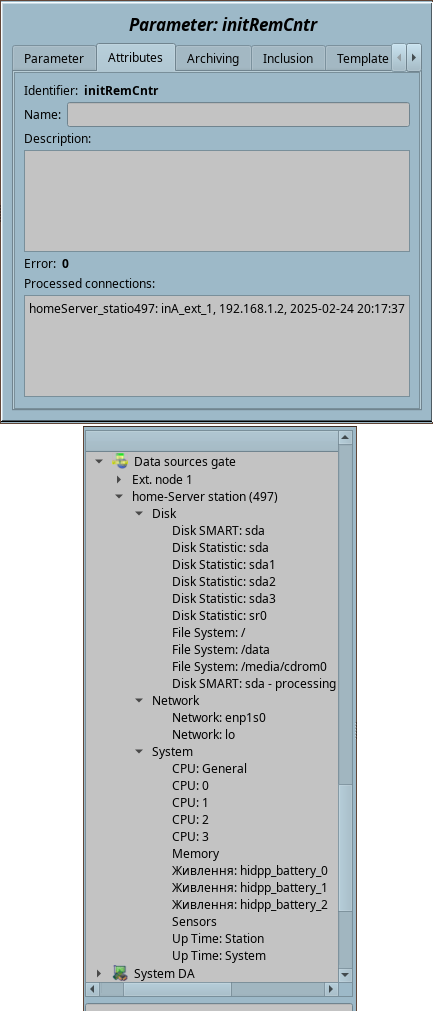Collapse the Disk tree branch
433x1011 pixels.
(139, 513)
